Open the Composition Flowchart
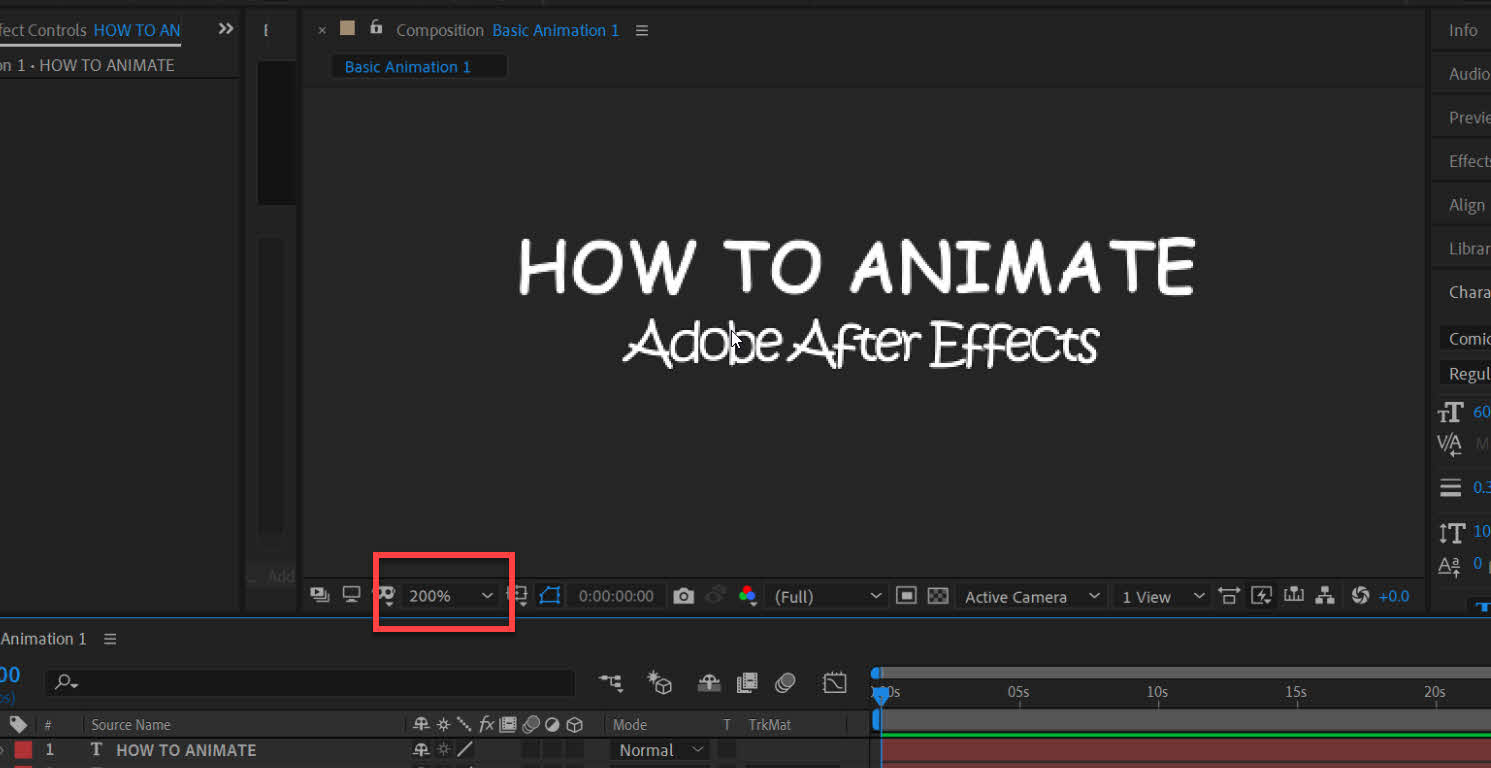Viewport: 1491px width, 768px height. (1326, 595)
